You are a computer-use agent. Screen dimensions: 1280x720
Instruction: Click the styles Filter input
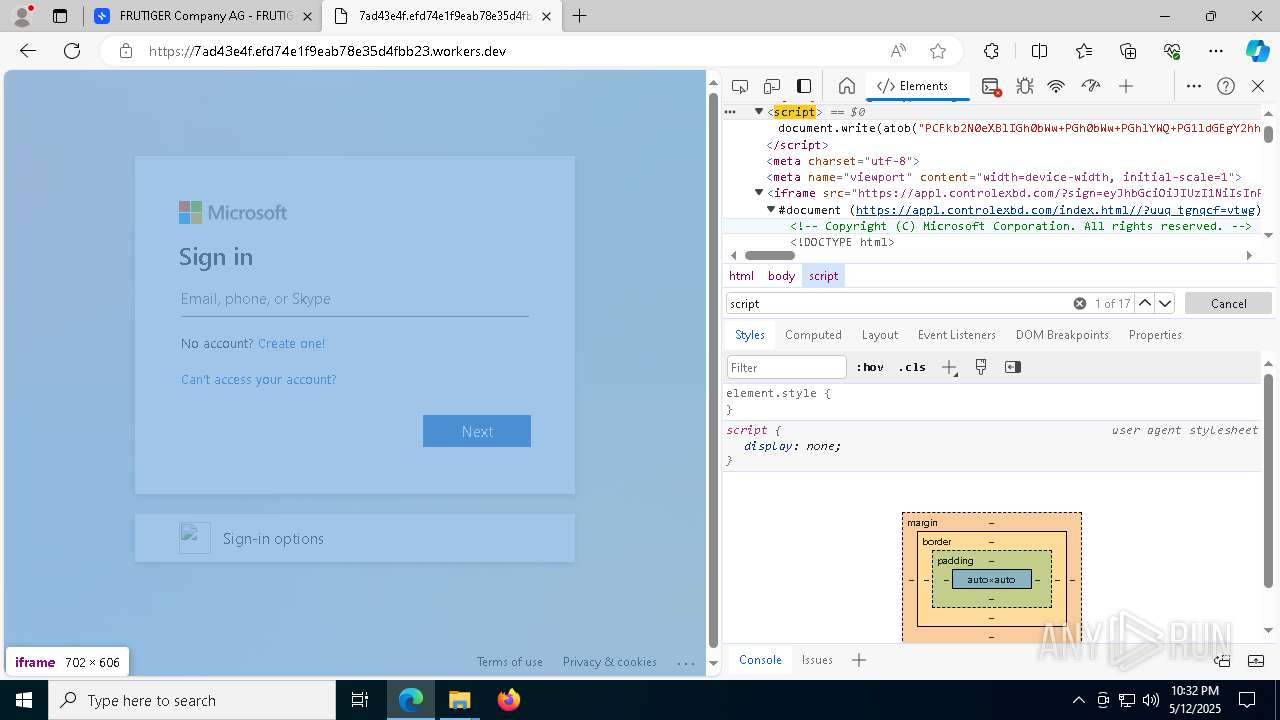[787, 367]
